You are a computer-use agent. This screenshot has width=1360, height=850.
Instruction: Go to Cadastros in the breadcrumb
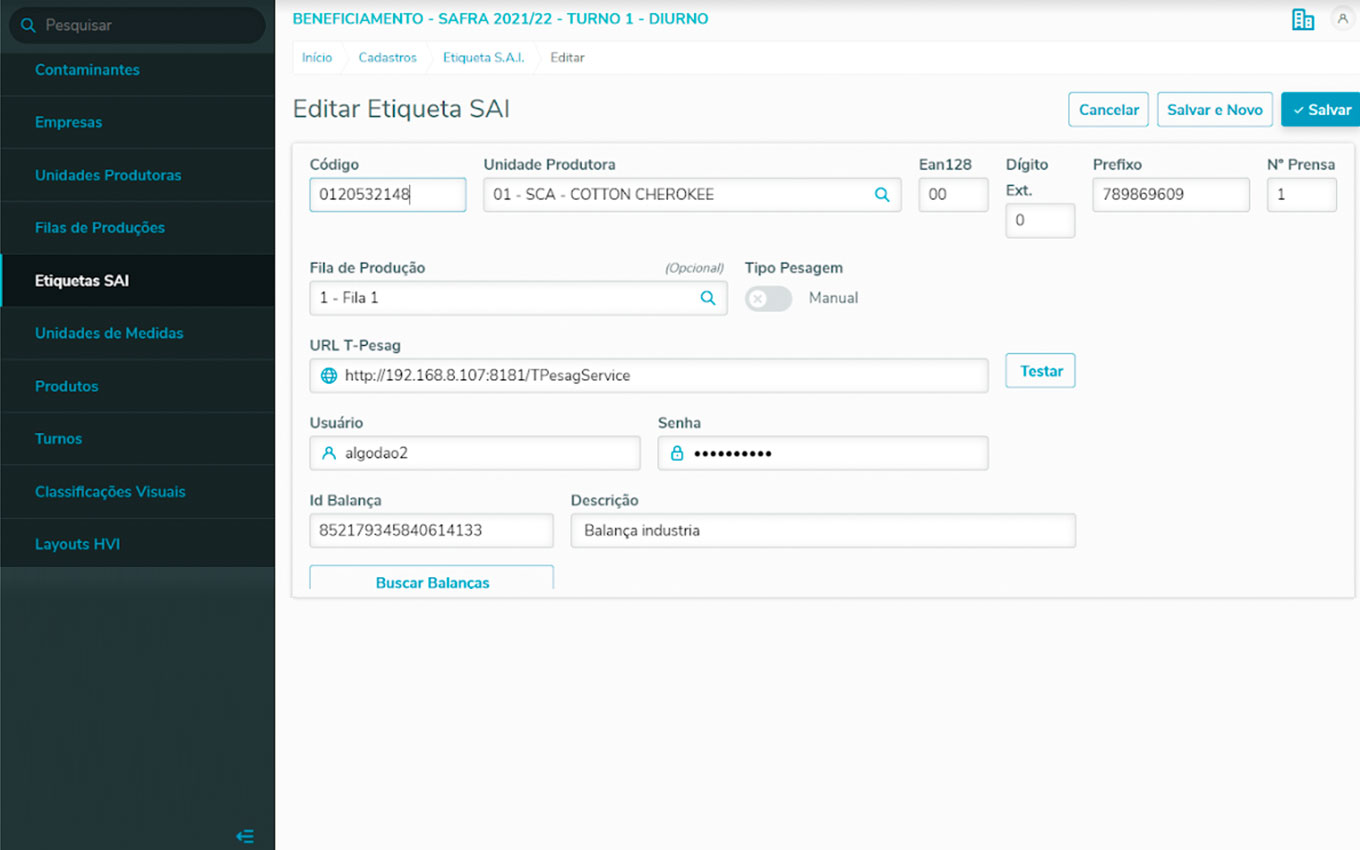coord(387,58)
